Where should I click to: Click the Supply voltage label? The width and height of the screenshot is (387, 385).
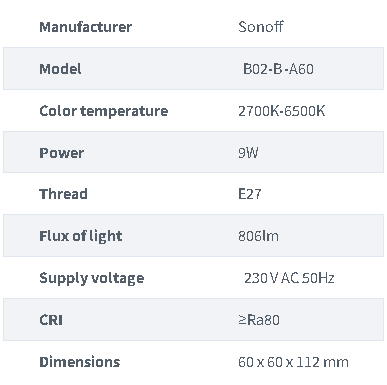pos(92,278)
